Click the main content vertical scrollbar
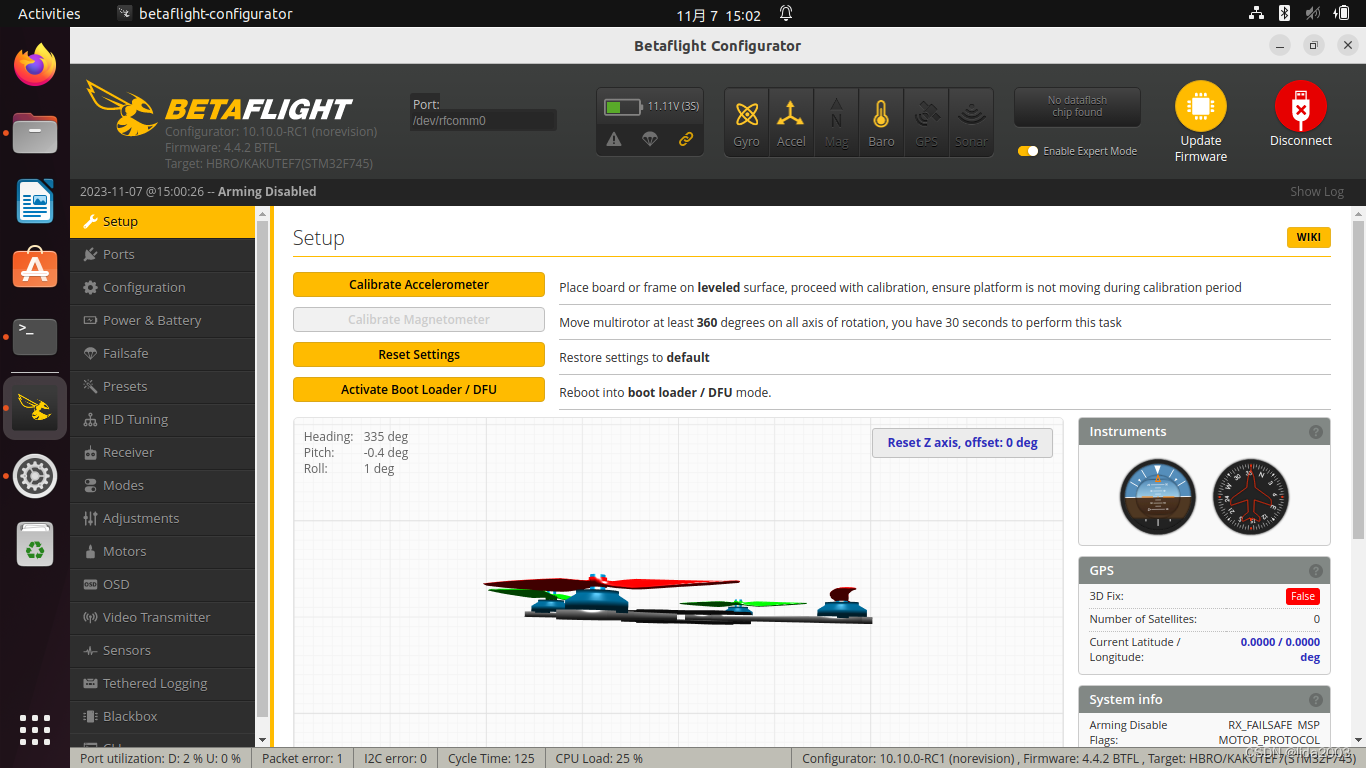This screenshot has height=768, width=1366. coord(1358,380)
